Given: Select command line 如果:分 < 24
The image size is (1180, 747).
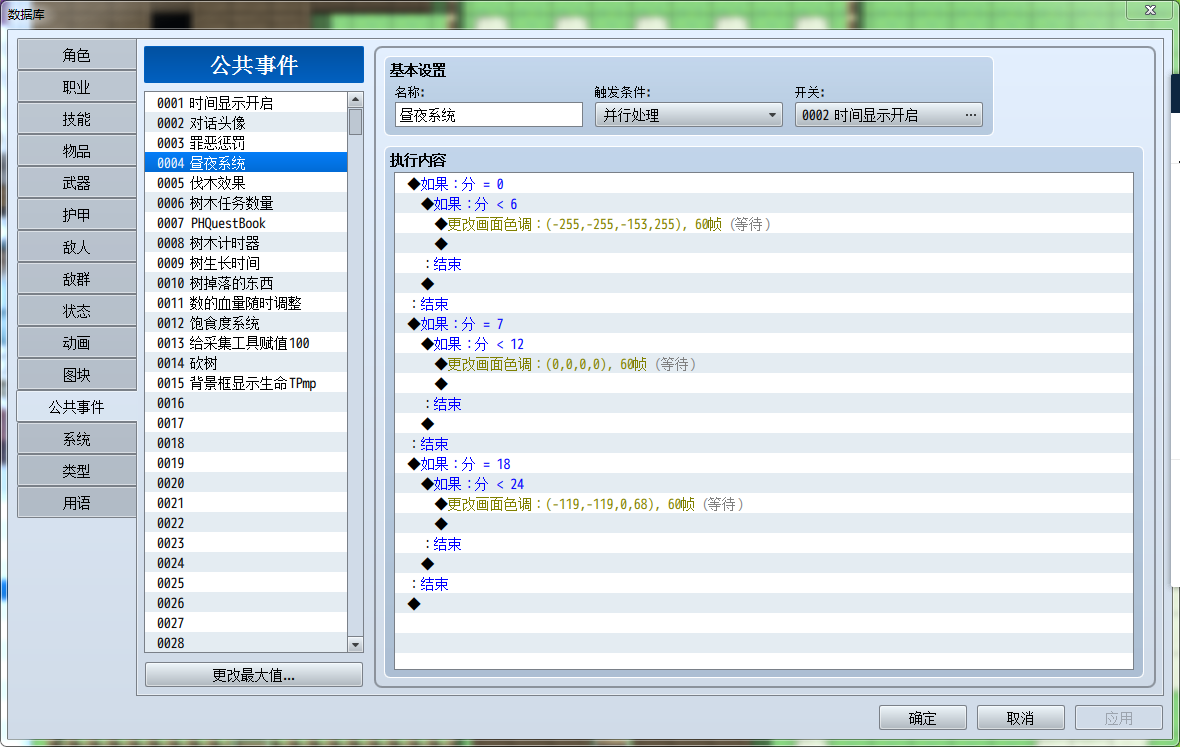Looking at the screenshot, I should click(764, 484).
